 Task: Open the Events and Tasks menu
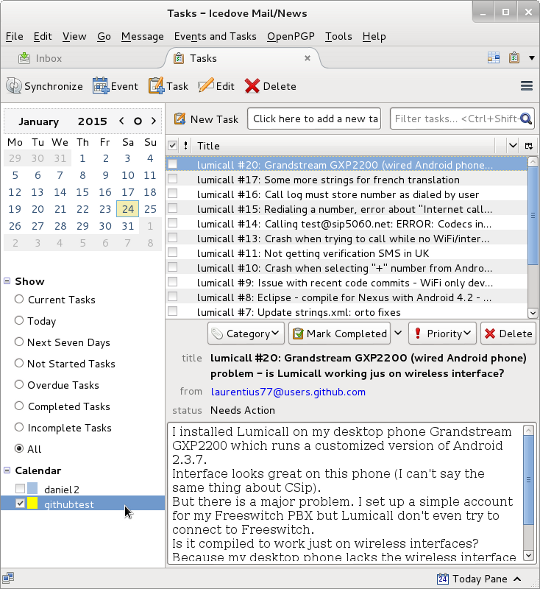(215, 36)
